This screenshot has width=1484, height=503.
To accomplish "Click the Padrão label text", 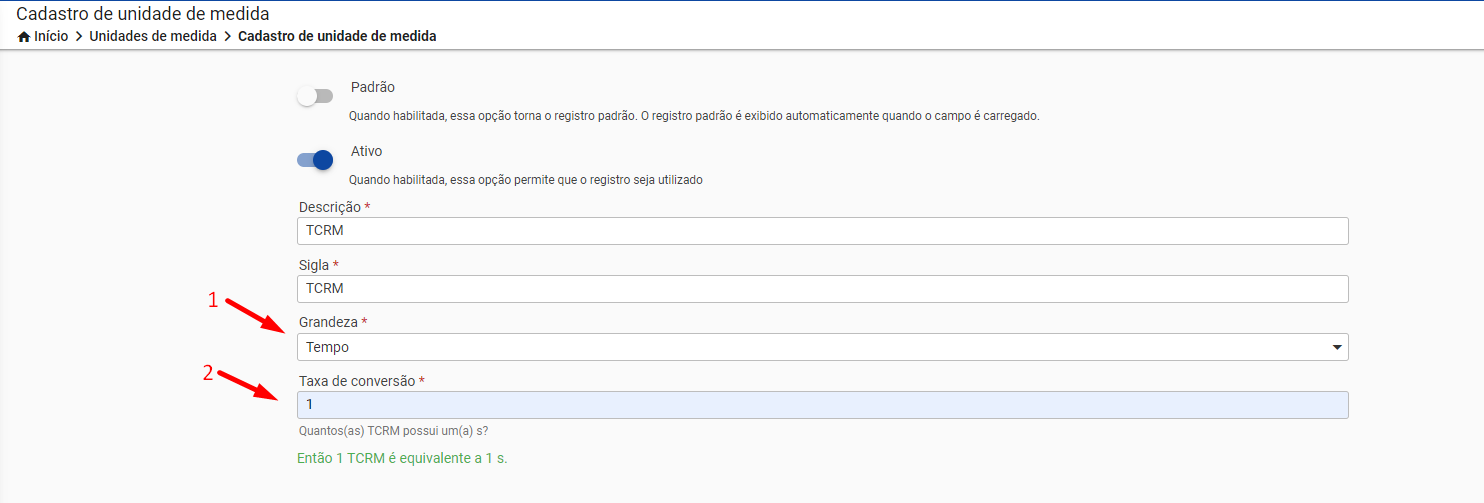I will tap(373, 88).
